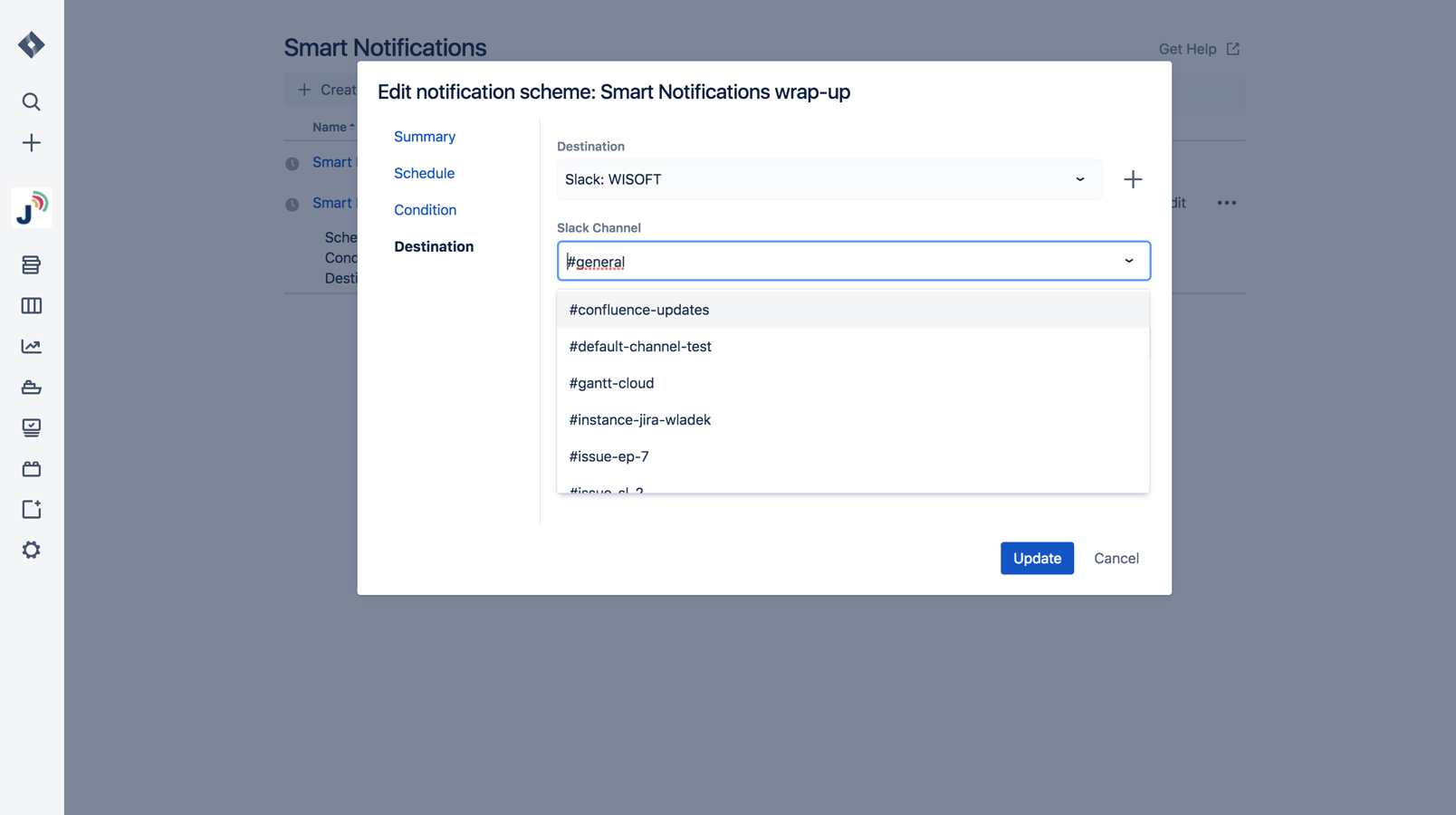Viewport: 1456px width, 815px height.
Task: Open the Smart Notifications app icon
Action: (x=32, y=208)
